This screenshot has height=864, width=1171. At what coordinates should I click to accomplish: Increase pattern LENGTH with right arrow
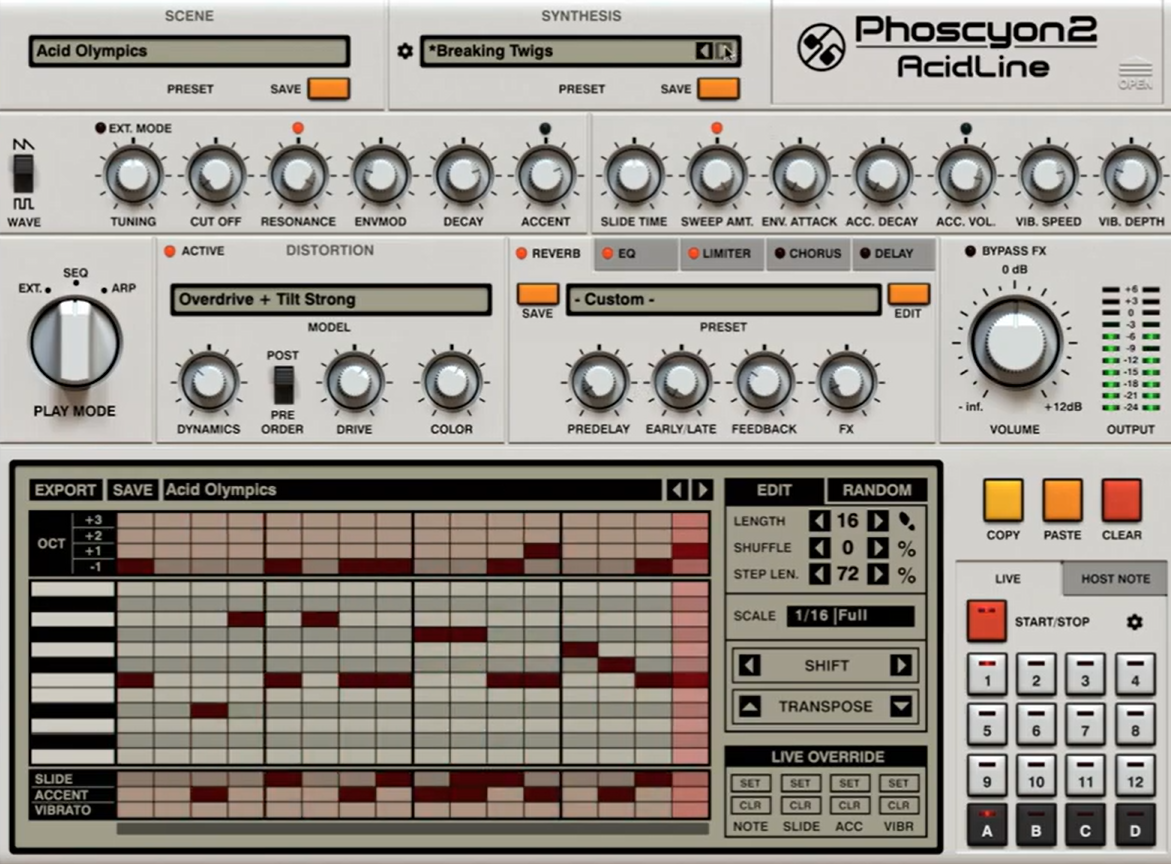pyautogui.click(x=878, y=520)
